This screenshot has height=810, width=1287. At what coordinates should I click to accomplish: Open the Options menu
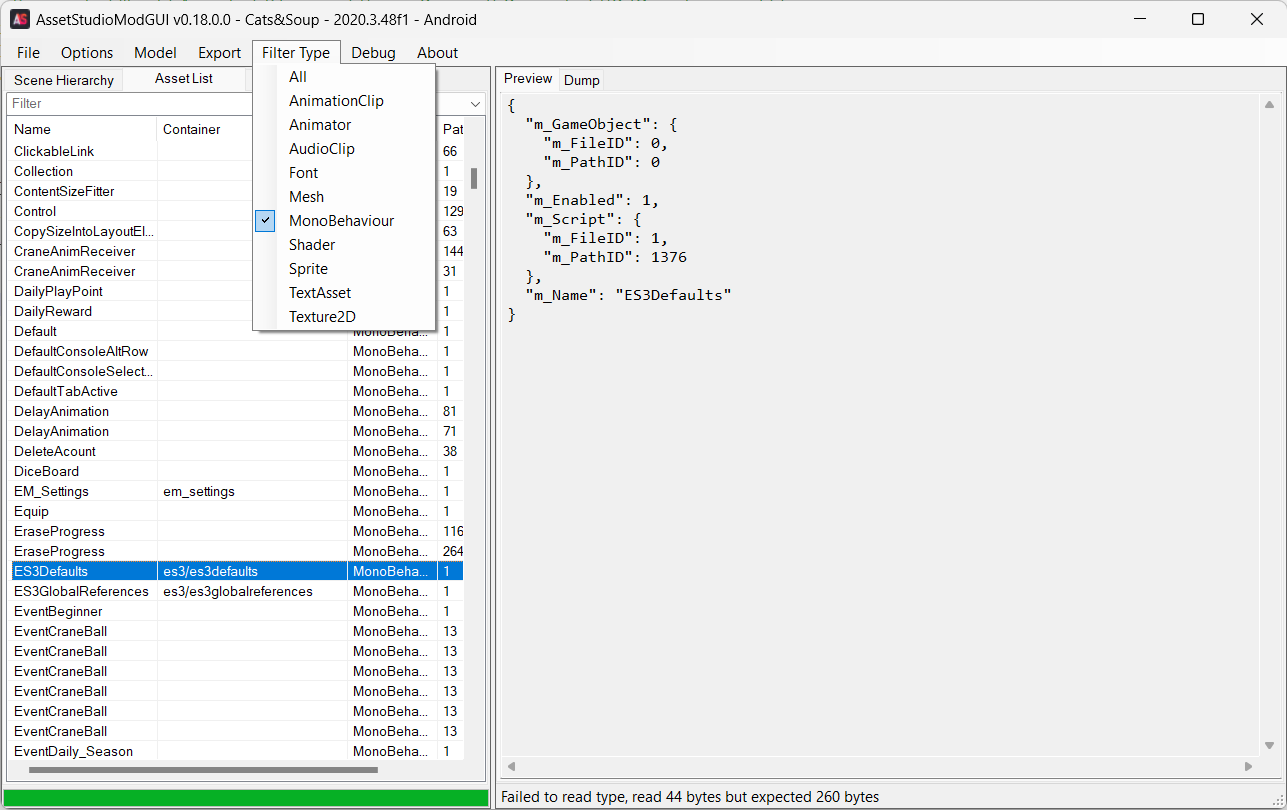[87, 53]
